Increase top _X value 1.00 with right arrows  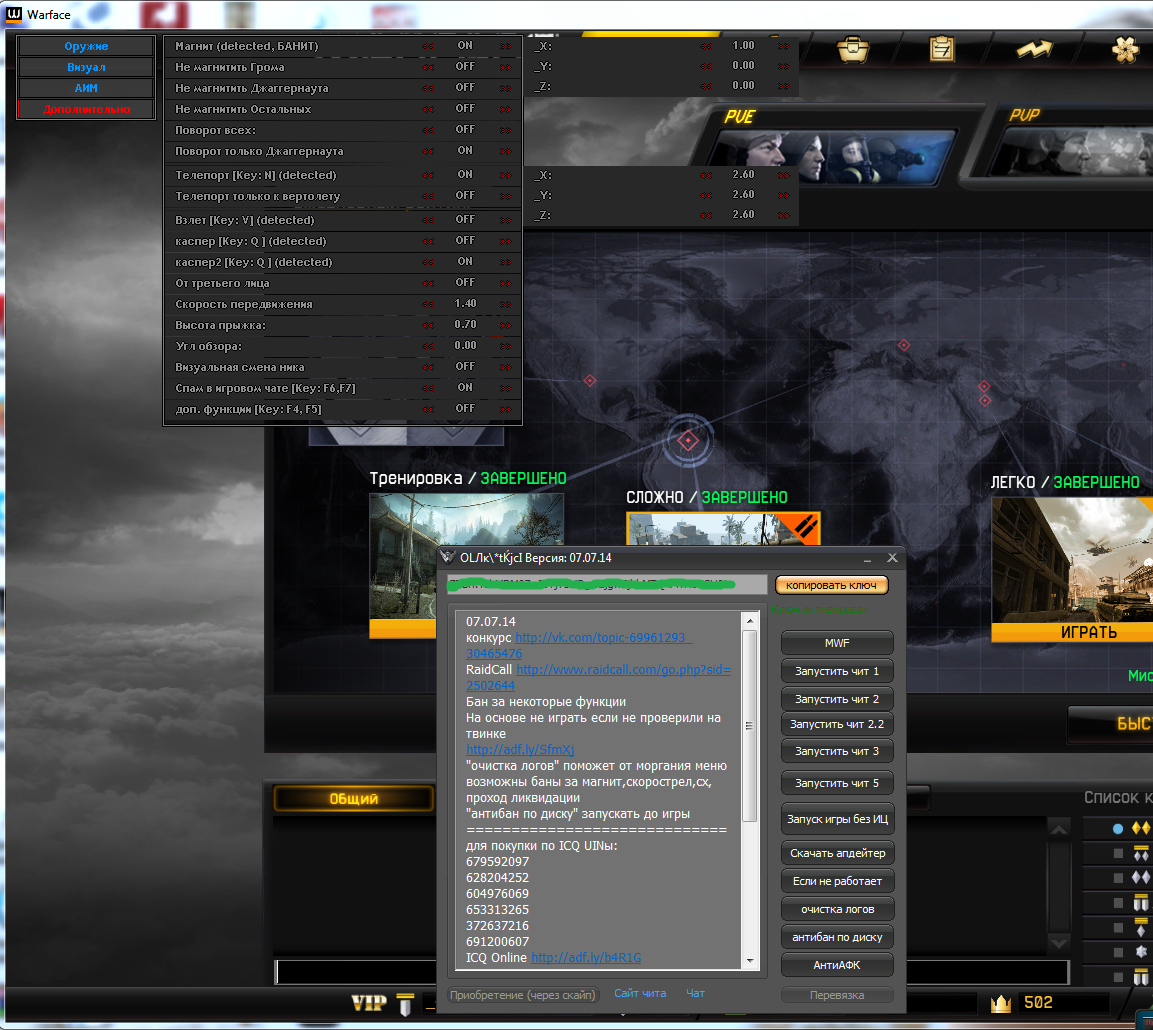[783, 46]
